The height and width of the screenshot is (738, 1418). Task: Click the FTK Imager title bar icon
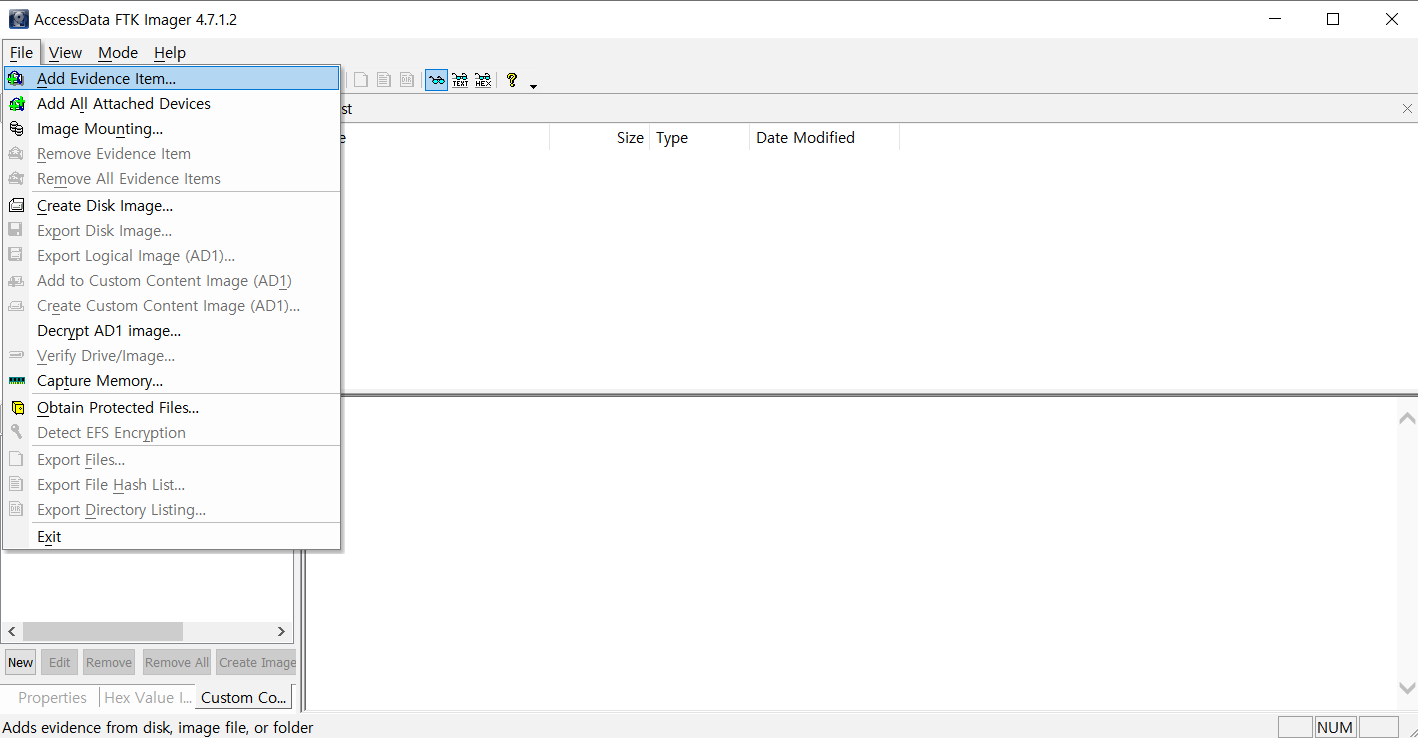[18, 19]
